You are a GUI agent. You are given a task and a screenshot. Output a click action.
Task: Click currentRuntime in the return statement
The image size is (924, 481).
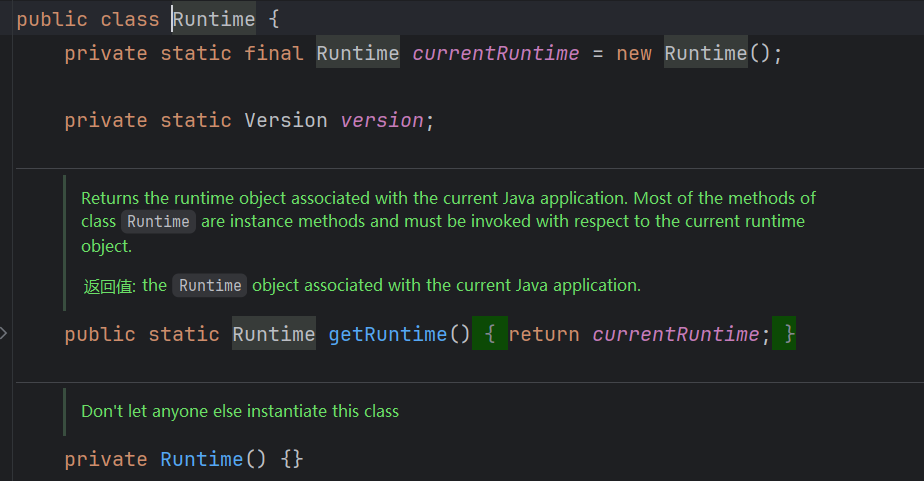675,334
